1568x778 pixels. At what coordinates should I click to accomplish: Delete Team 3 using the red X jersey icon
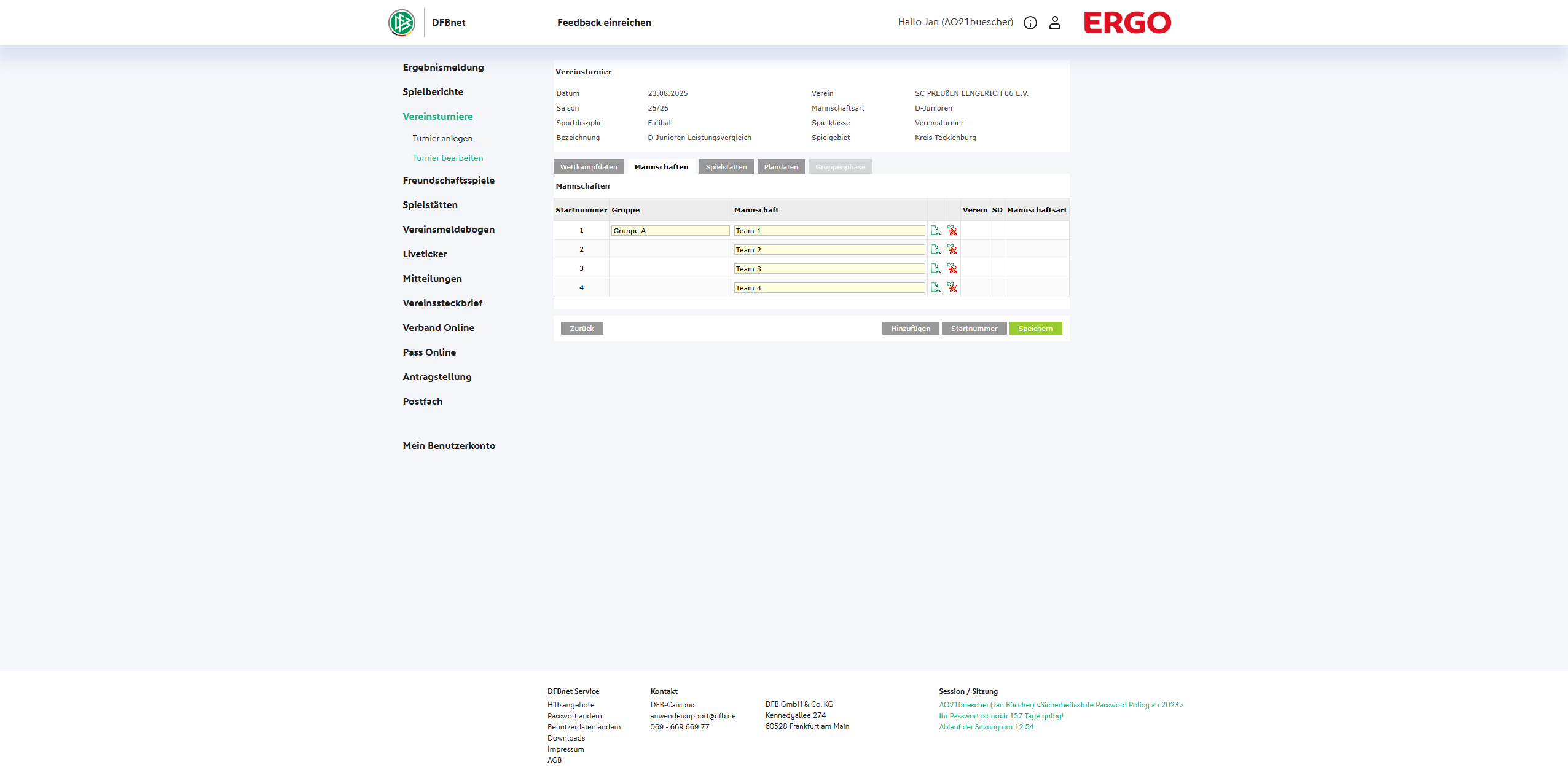click(952, 269)
